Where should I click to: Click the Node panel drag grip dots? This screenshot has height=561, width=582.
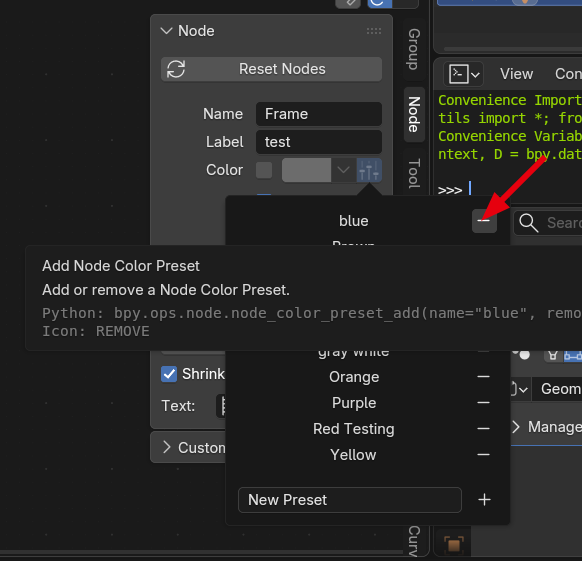click(x=374, y=31)
